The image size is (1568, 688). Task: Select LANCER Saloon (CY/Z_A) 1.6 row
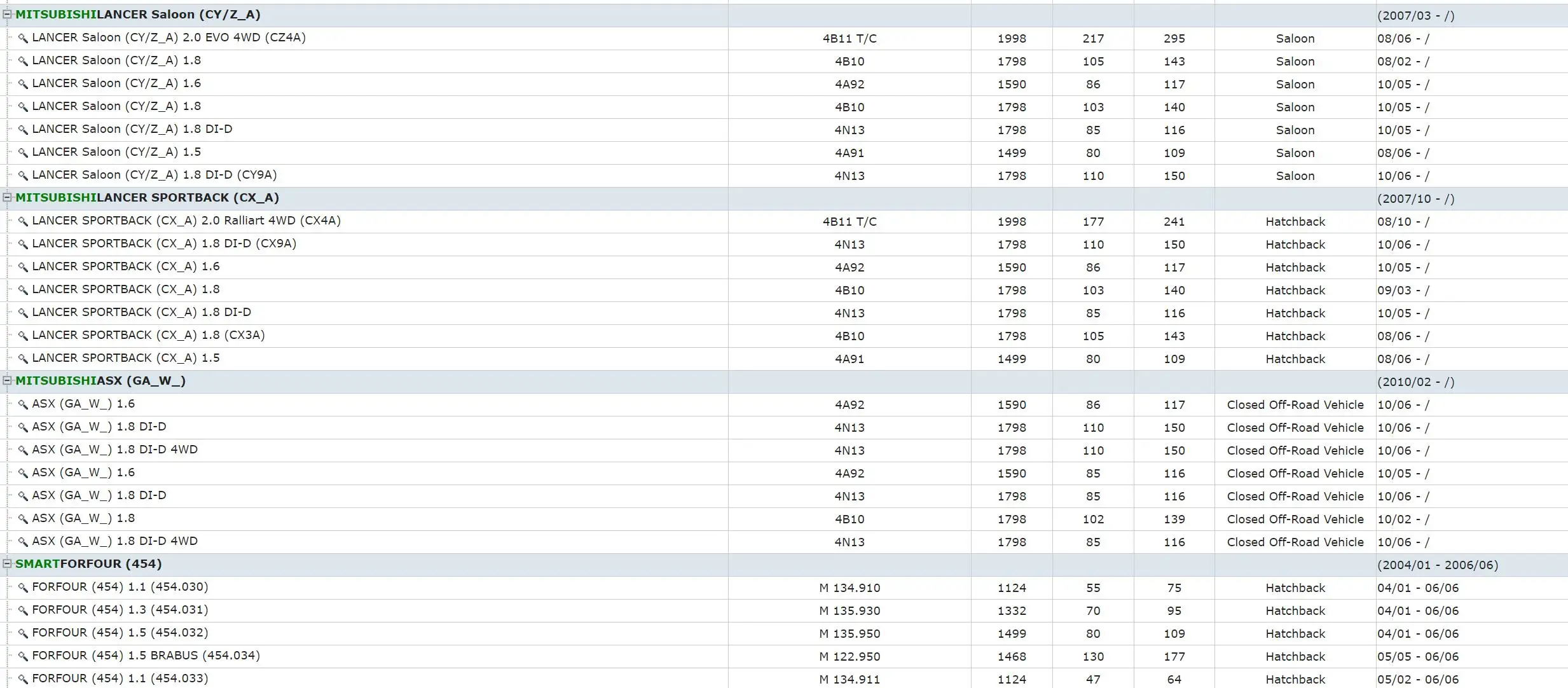coord(784,84)
